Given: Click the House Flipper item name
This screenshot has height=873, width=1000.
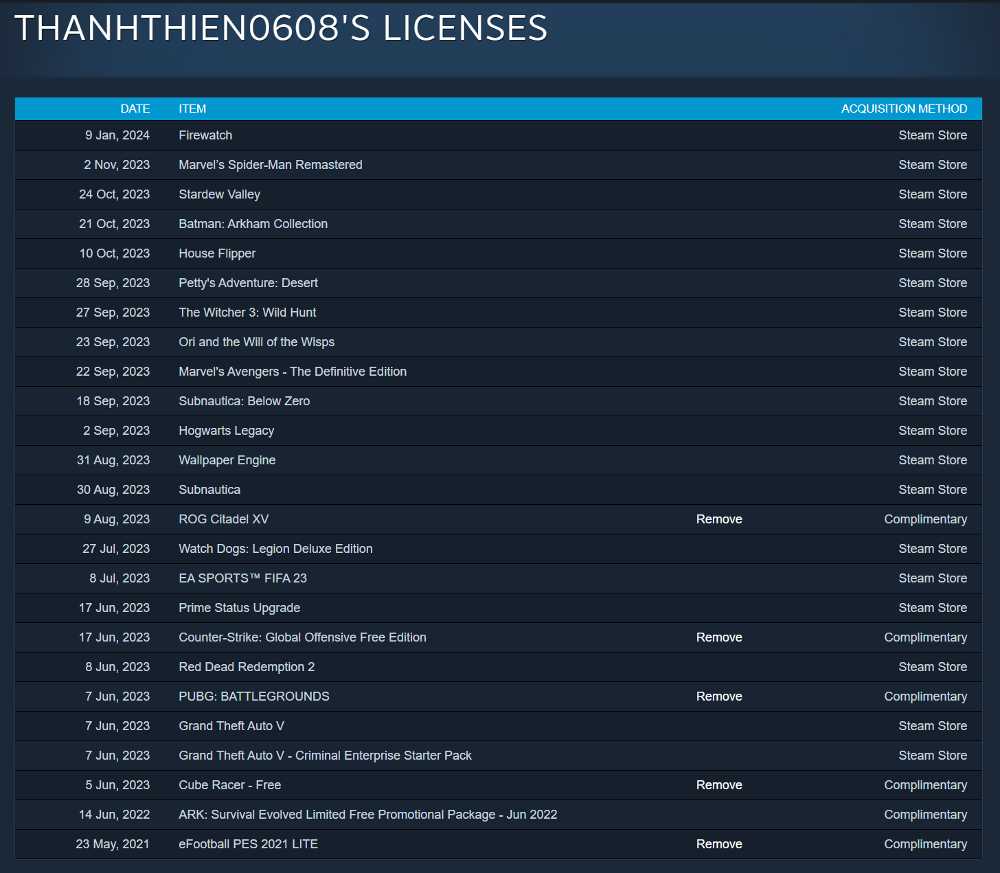Looking at the screenshot, I should [217, 253].
